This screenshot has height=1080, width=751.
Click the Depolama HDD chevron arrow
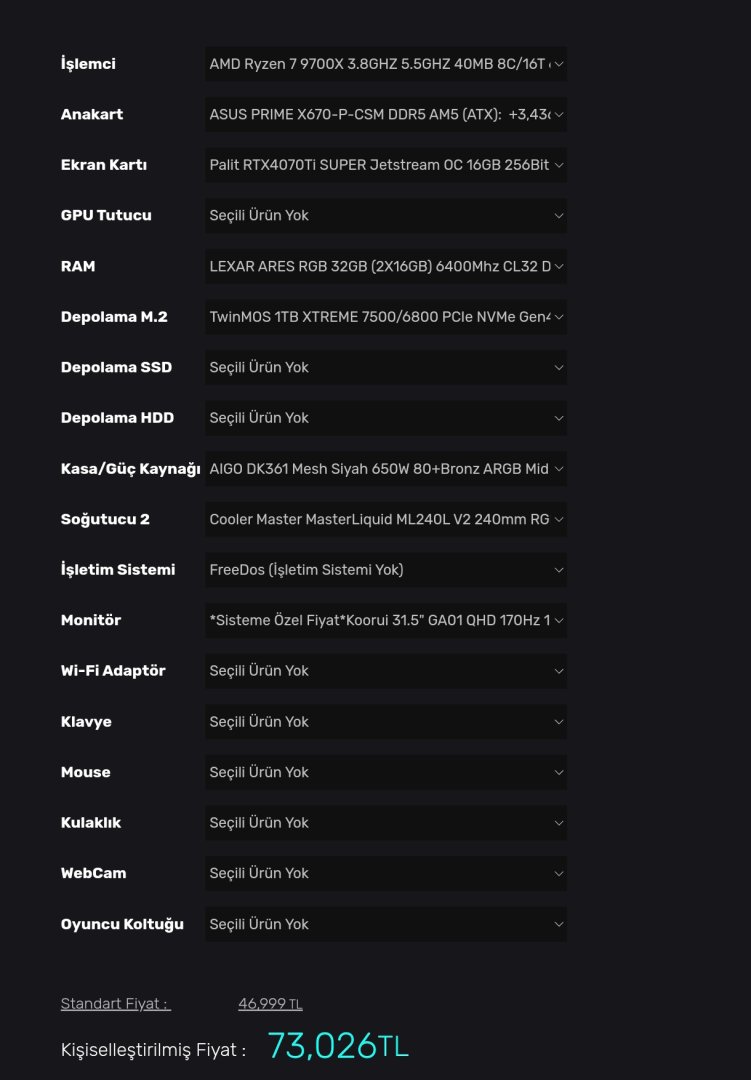point(558,418)
